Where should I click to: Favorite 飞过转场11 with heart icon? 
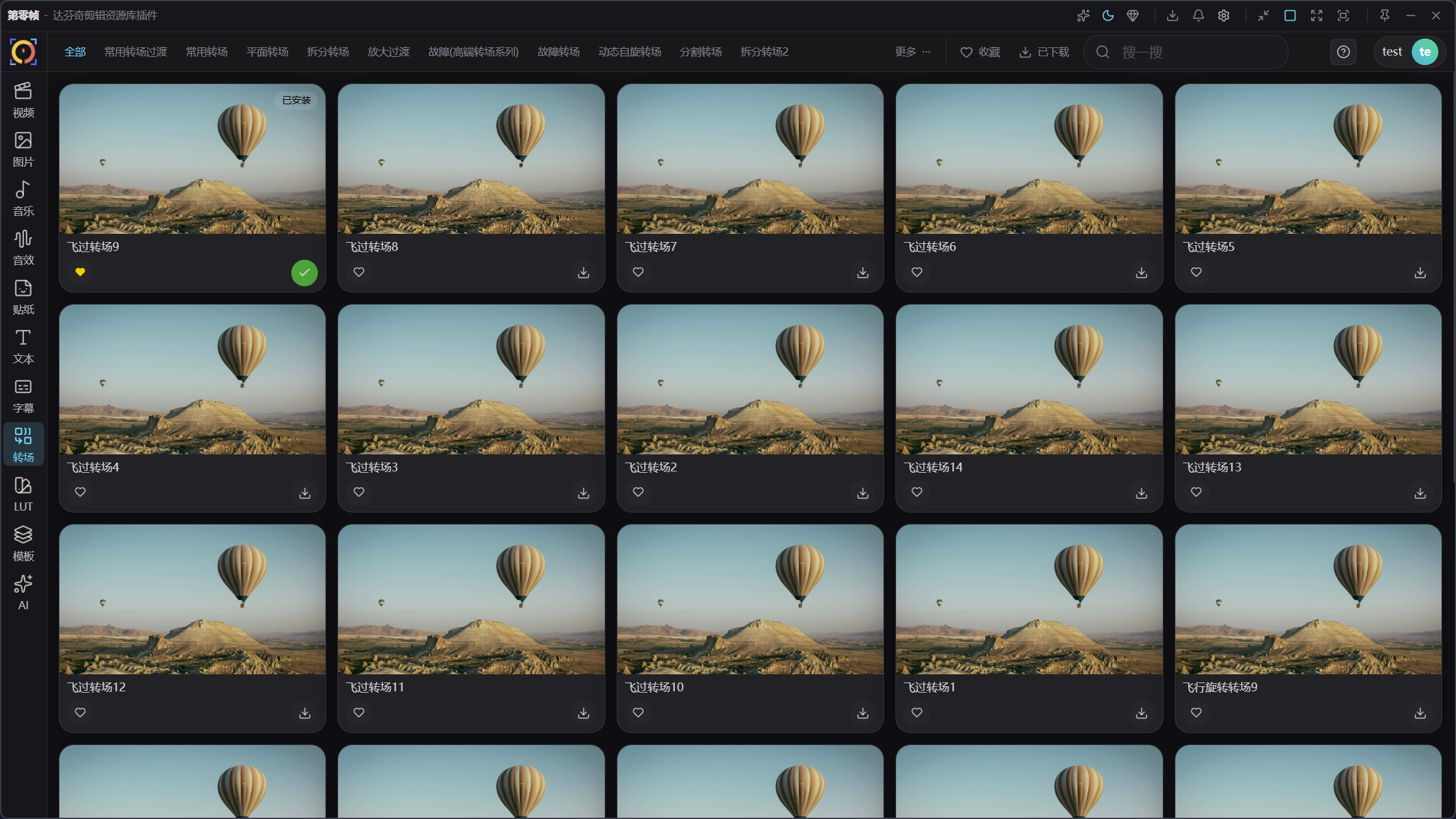[359, 713]
